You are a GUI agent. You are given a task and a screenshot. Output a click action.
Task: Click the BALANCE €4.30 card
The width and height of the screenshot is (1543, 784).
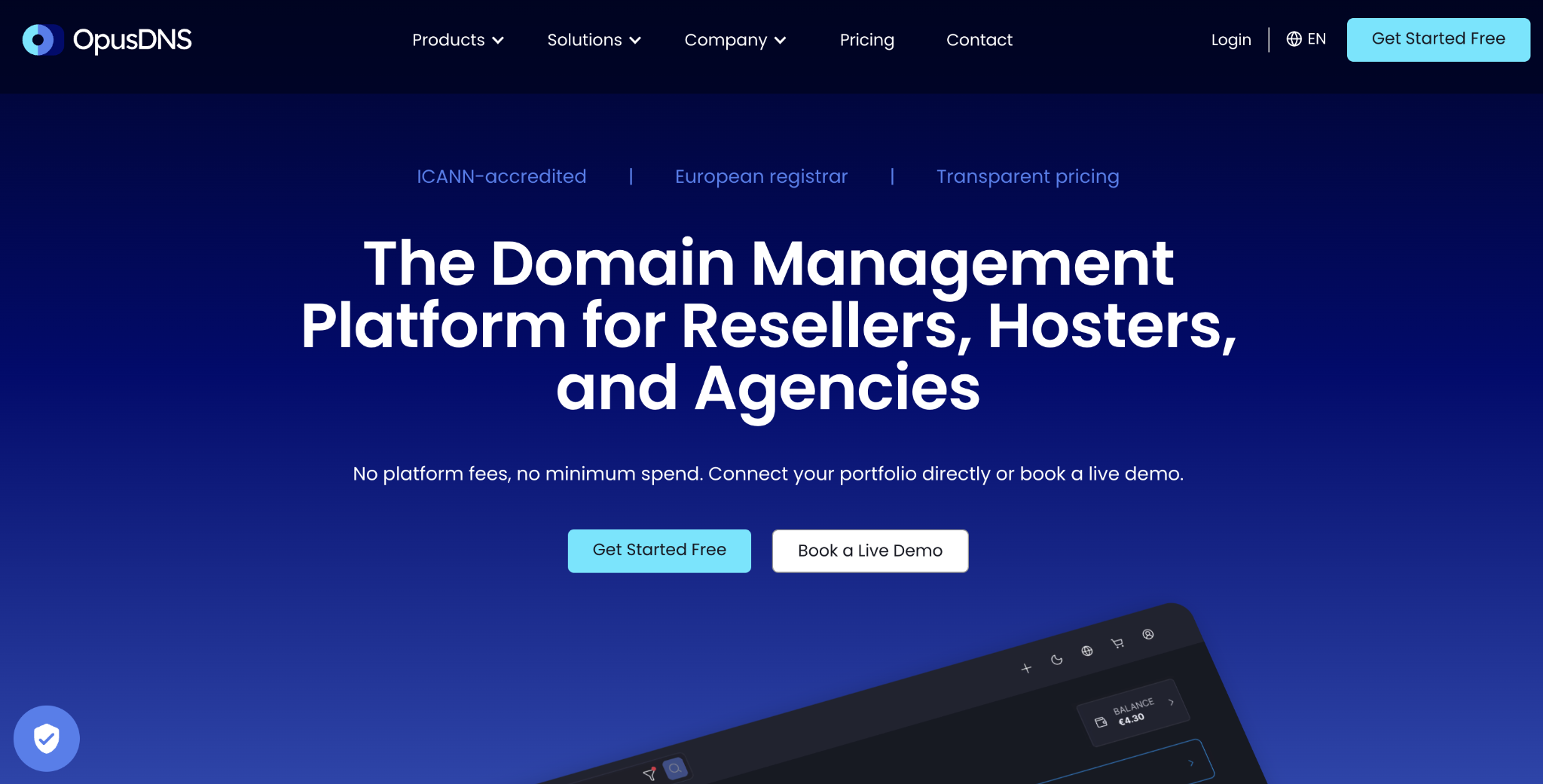(x=1133, y=712)
